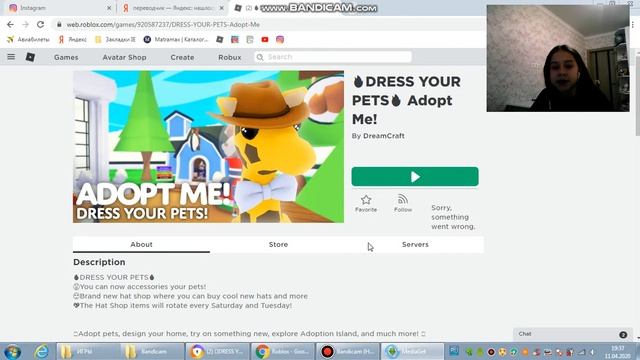Reload the page with the refresh icon
This screenshot has width=640, height=360.
point(40,24)
